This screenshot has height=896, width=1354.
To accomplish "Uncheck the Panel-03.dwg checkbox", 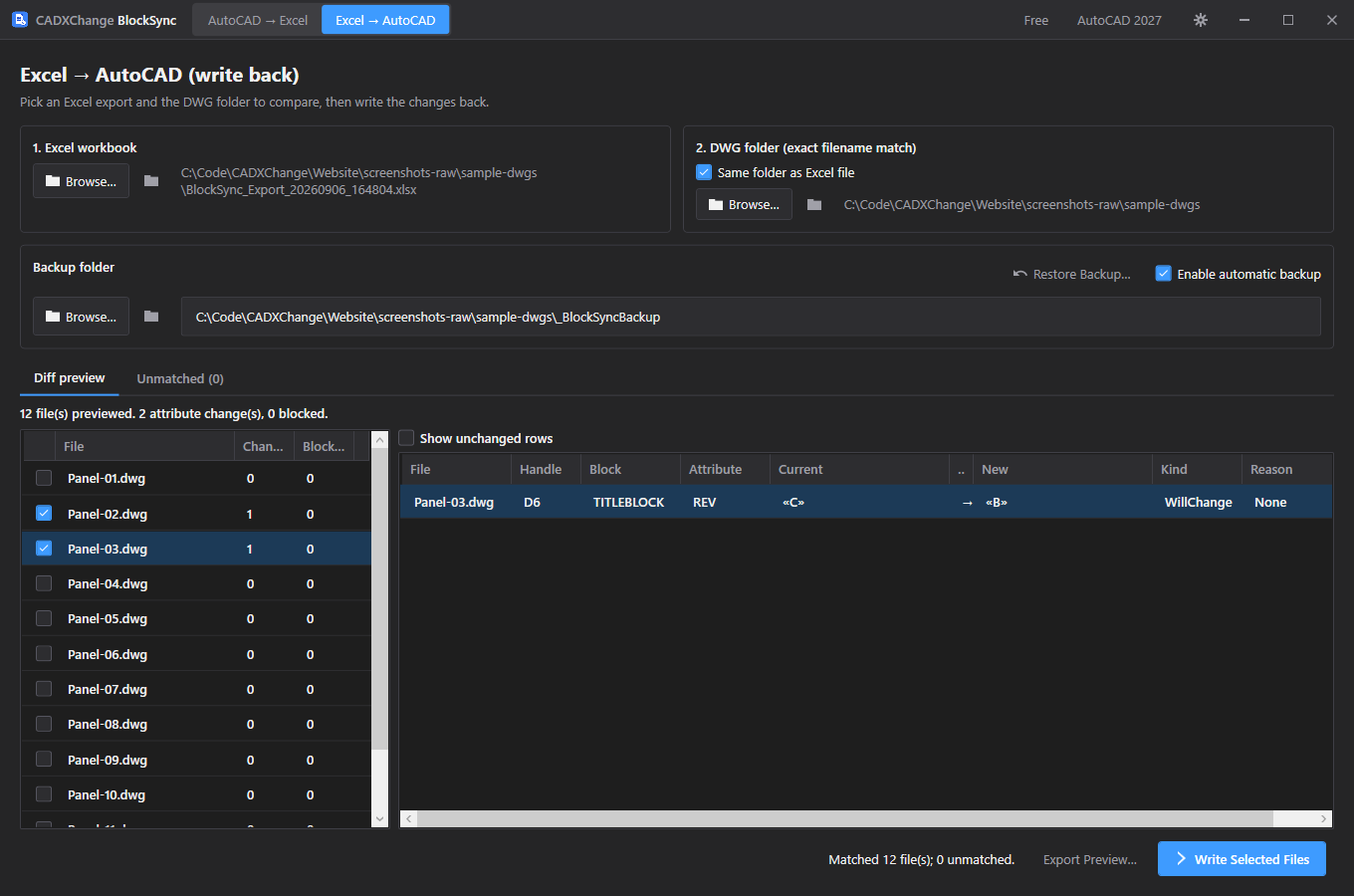I will (x=44, y=549).
